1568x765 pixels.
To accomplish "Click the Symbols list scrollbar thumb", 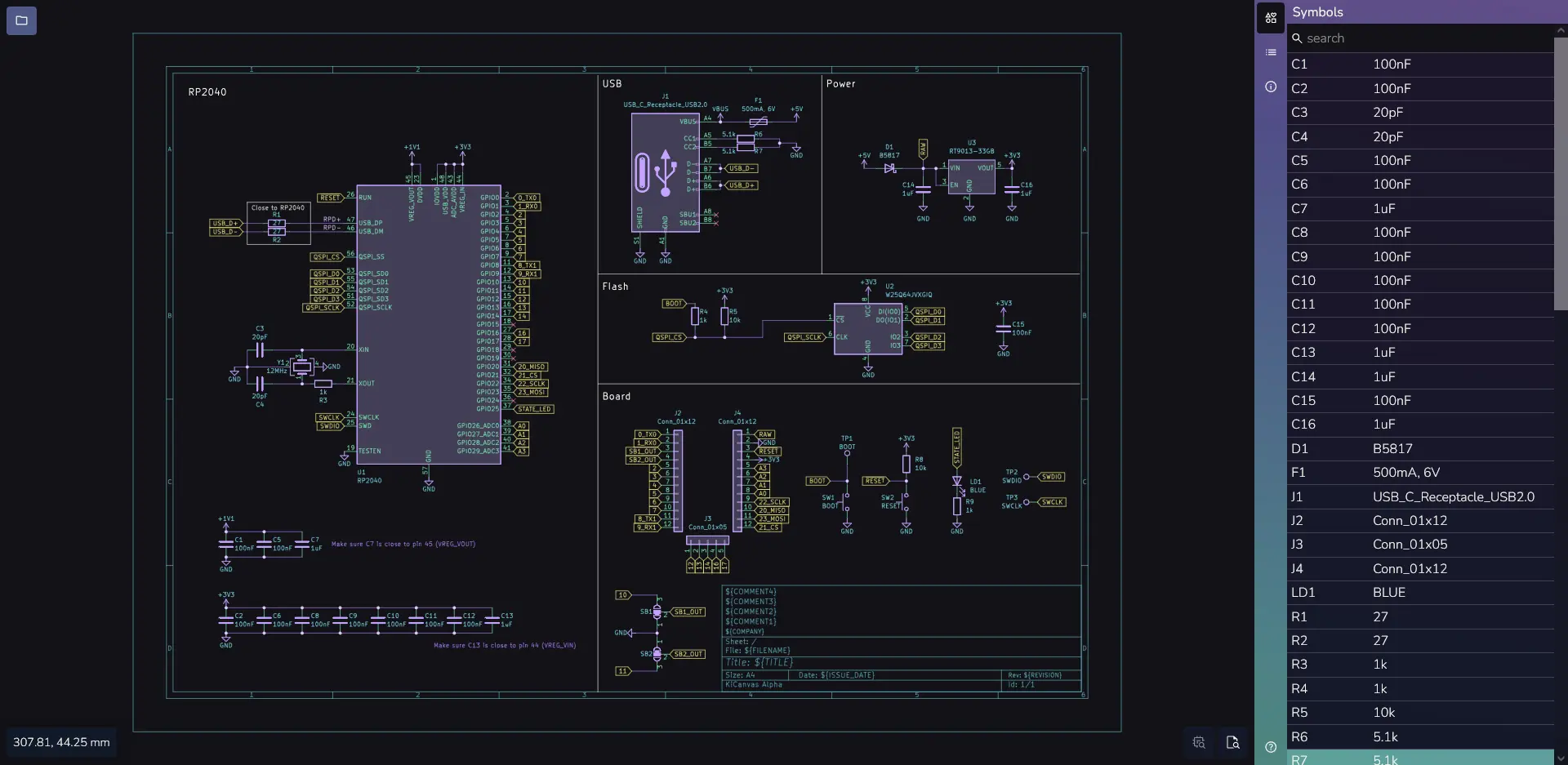I will pos(1561,173).
